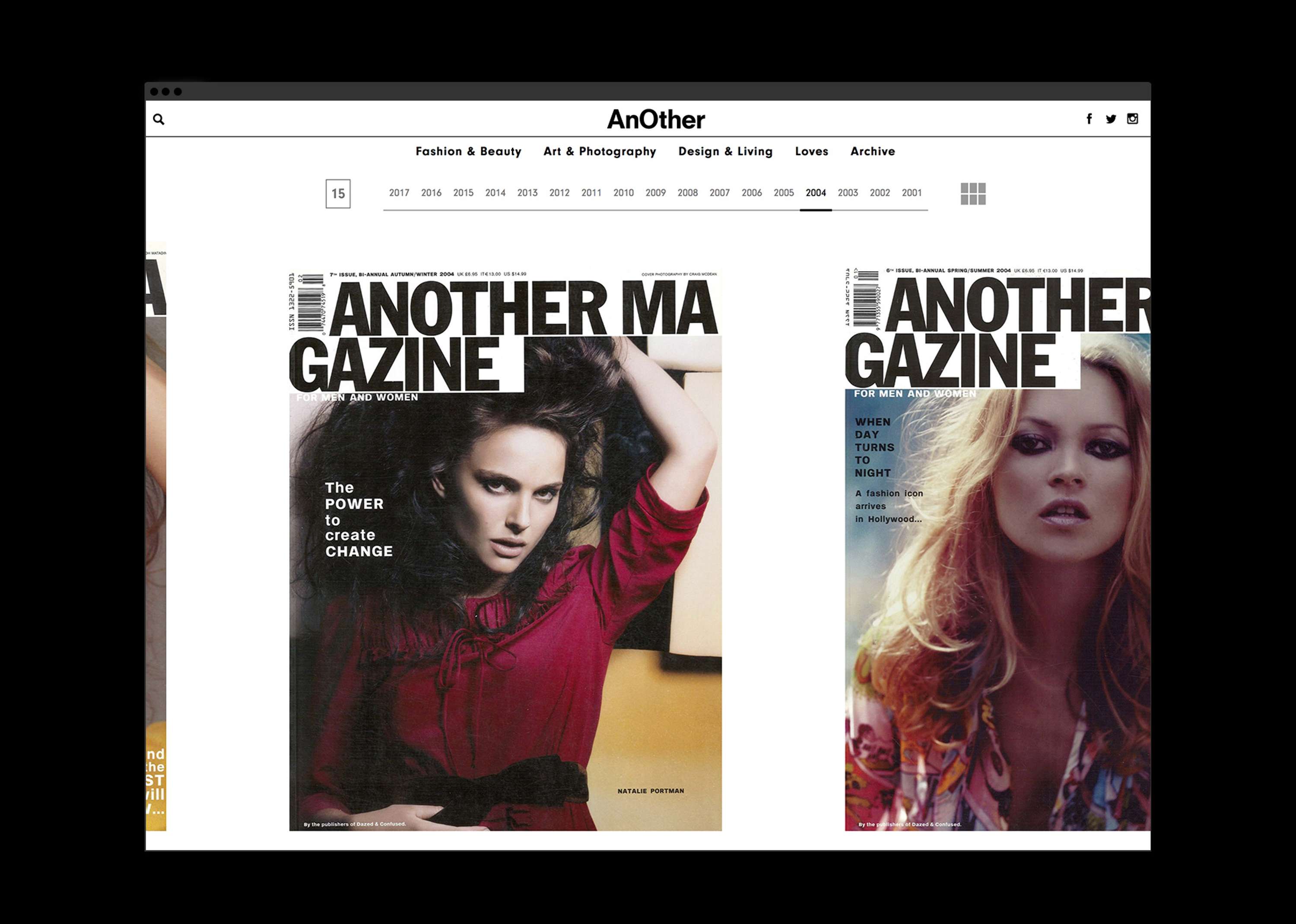The width and height of the screenshot is (1296, 924).
Task: Select year 2017 in timeline
Action: tap(399, 193)
